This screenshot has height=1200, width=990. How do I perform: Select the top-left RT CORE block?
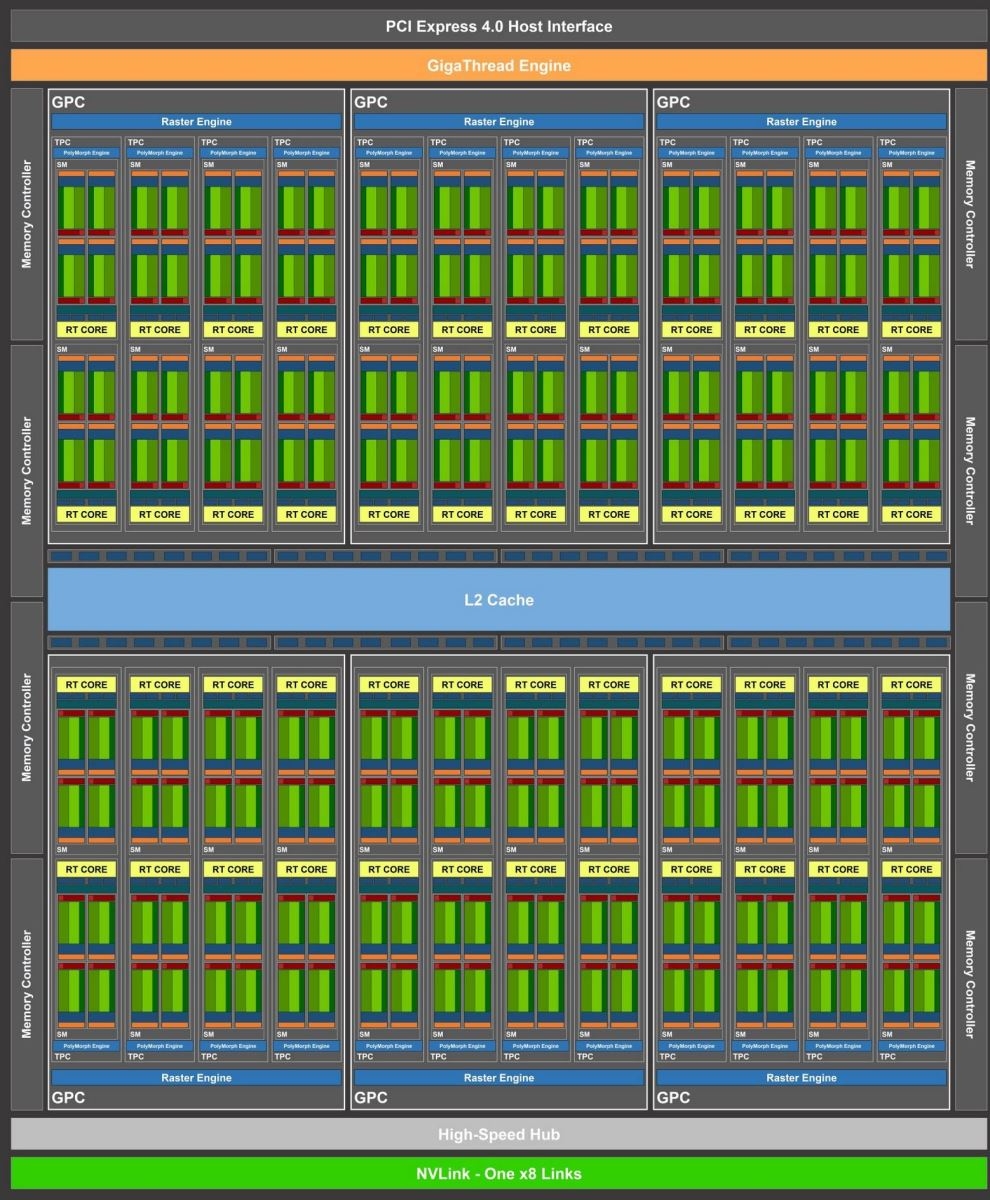pos(85,329)
